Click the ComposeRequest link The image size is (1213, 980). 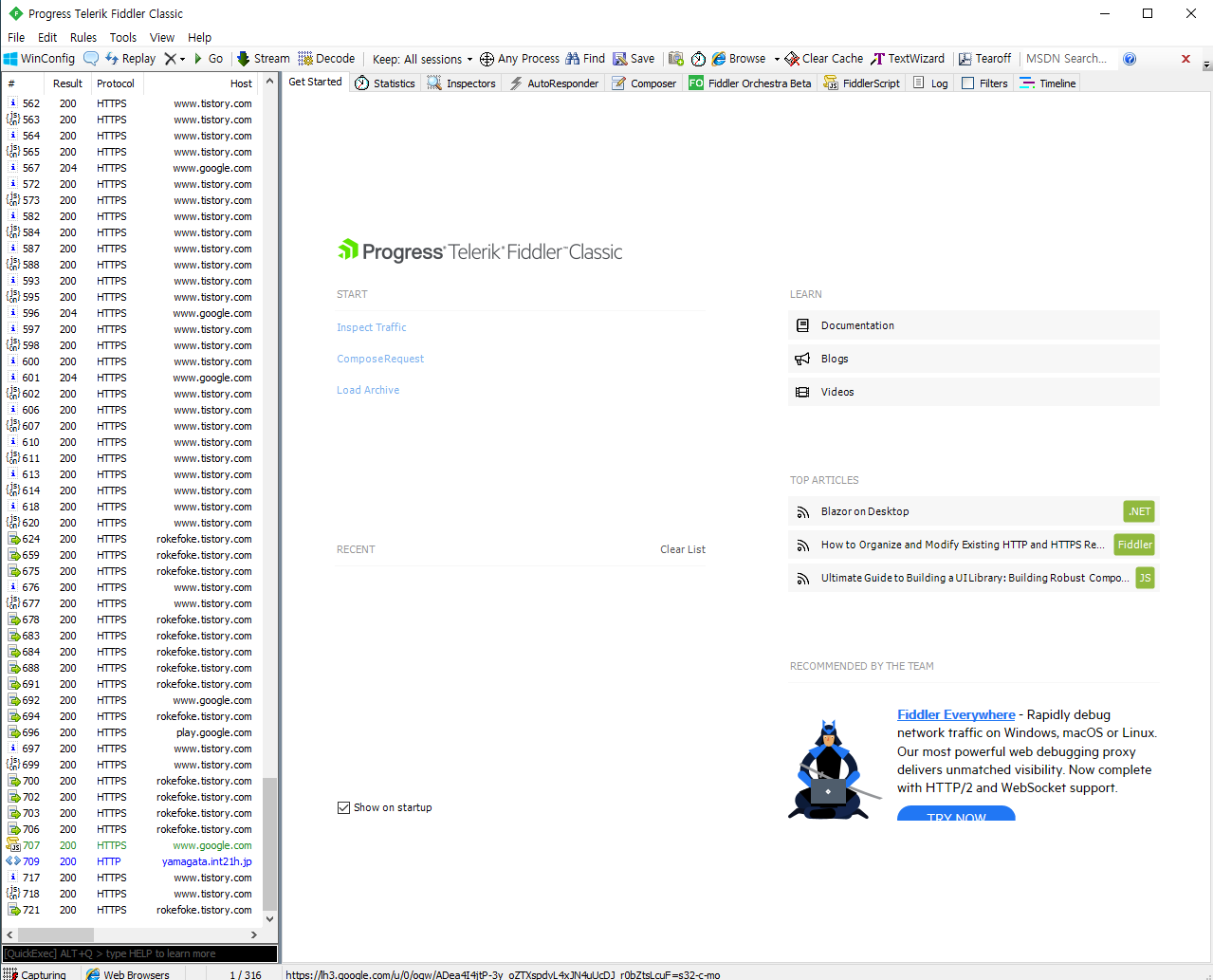pos(380,359)
